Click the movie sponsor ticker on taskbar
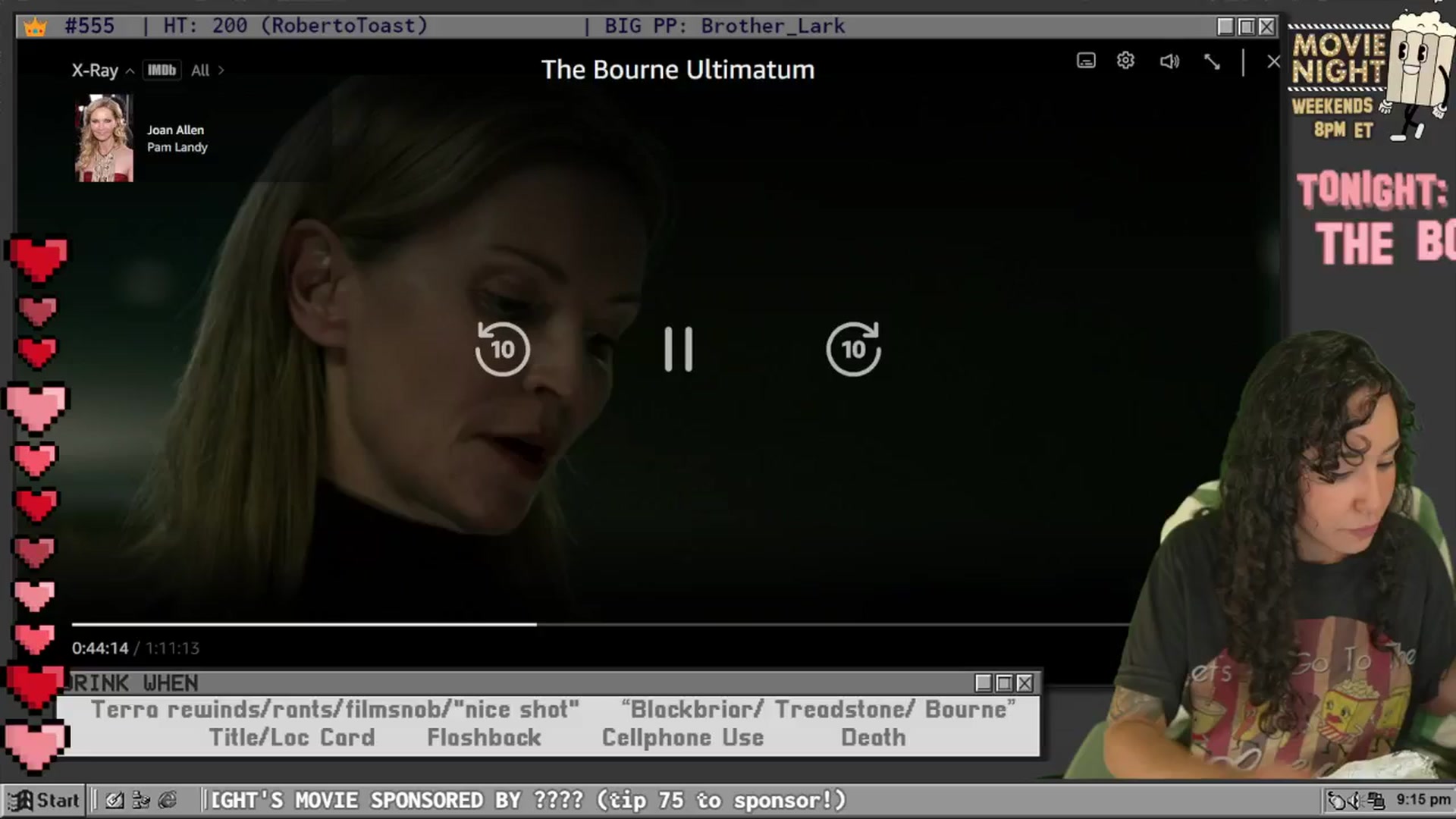This screenshot has height=819, width=1456. coord(528,801)
